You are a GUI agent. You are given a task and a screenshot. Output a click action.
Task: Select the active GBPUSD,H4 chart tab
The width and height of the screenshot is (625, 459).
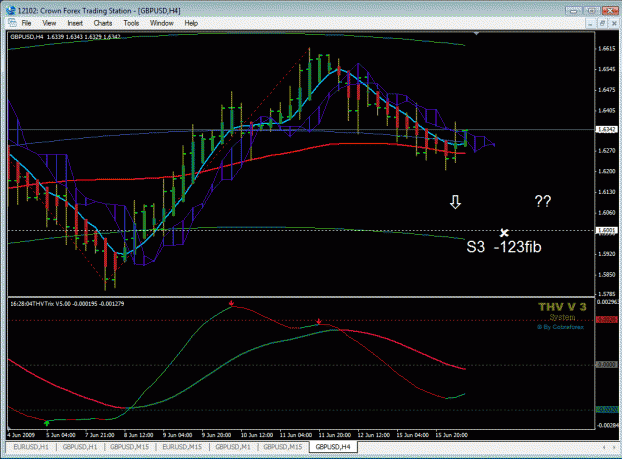click(333, 447)
